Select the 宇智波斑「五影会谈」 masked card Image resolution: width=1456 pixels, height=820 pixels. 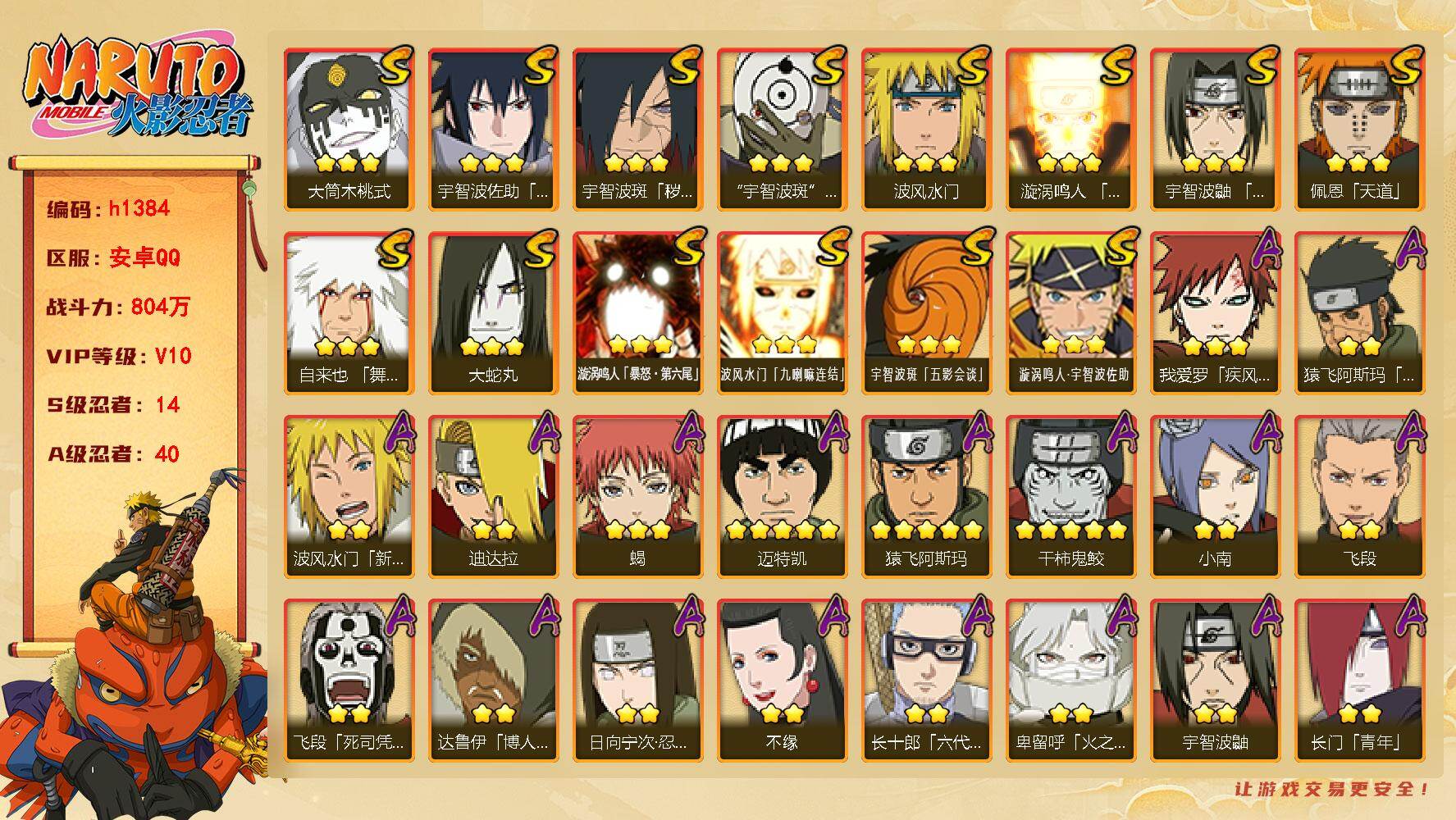tap(926, 312)
